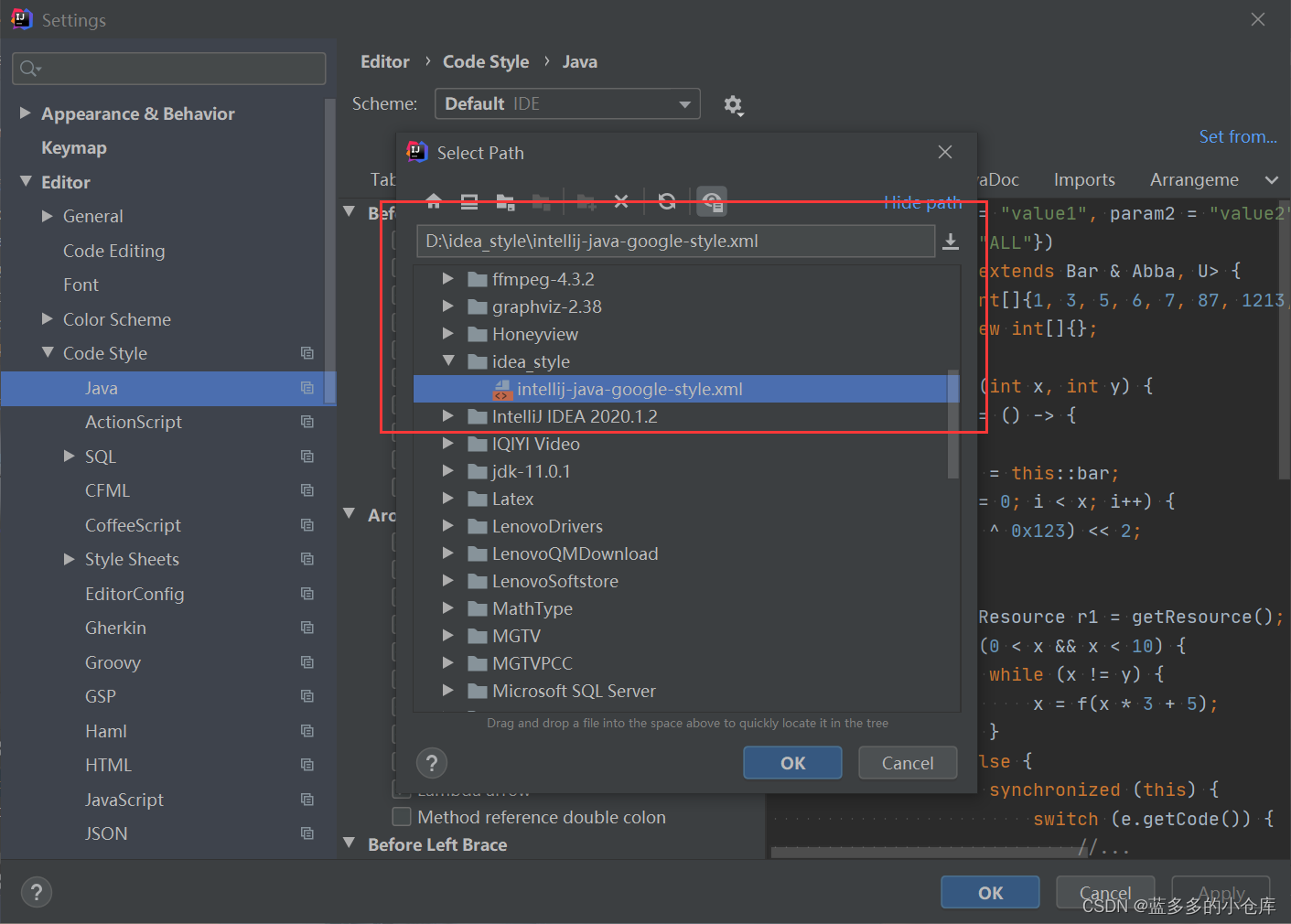This screenshot has width=1291, height=924.
Task: Switch to the Imports tab
Action: point(1083,179)
